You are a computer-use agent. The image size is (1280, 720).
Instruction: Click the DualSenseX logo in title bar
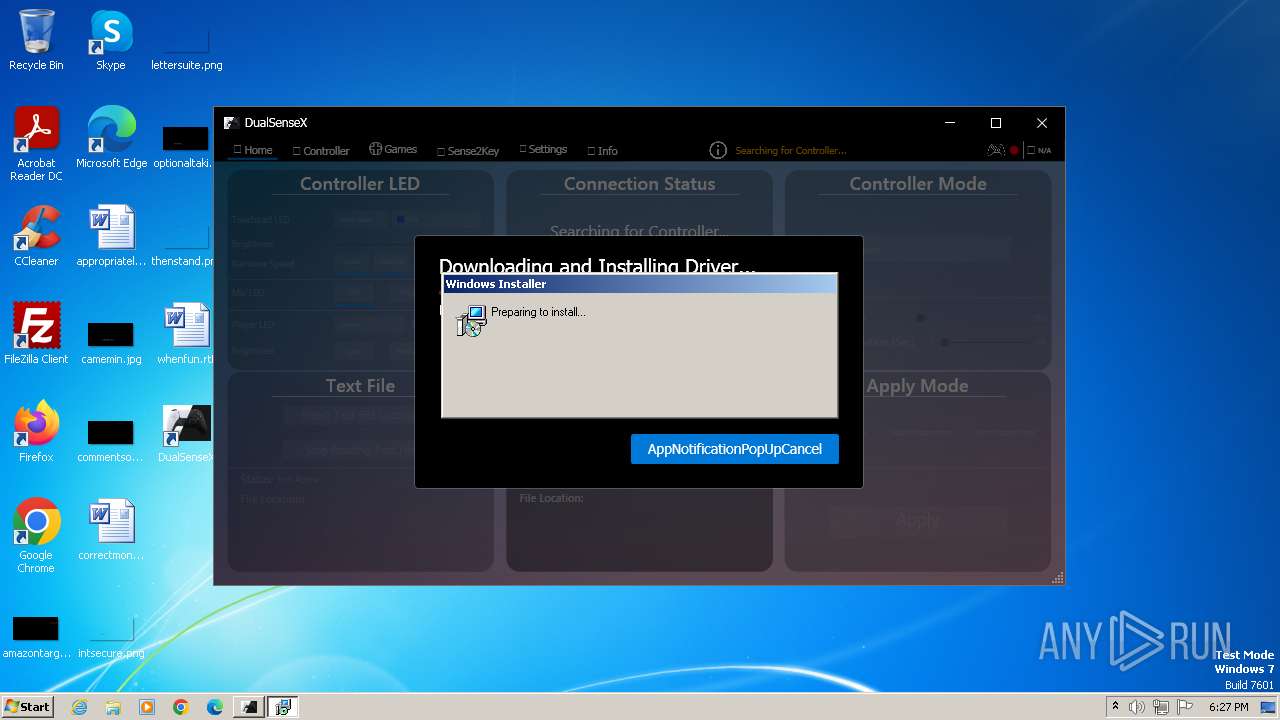[230, 123]
